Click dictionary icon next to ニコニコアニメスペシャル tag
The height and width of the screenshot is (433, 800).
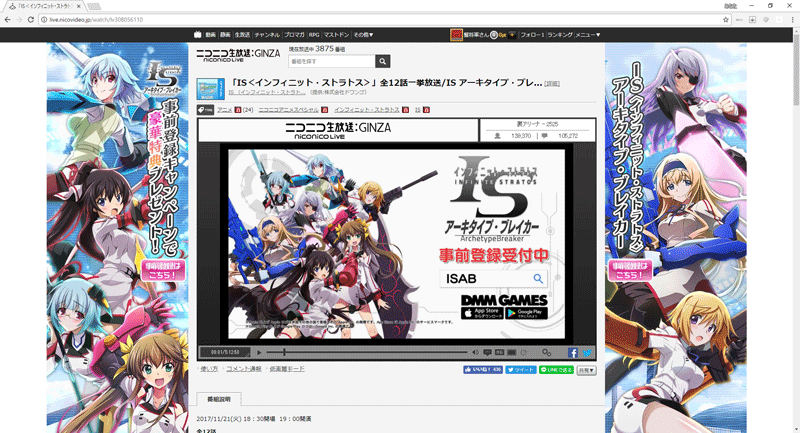coord(324,110)
